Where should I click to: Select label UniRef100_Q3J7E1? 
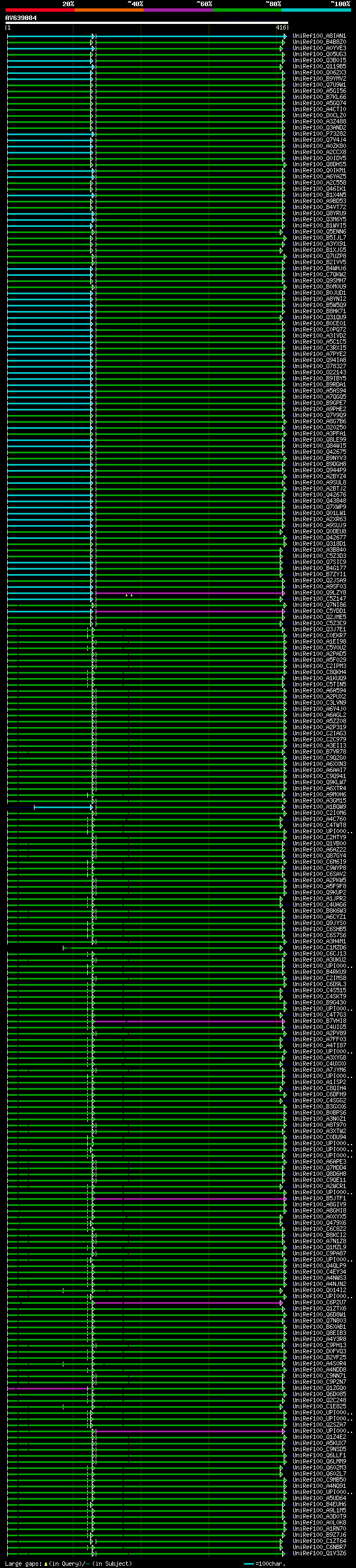pyautogui.click(x=319, y=630)
